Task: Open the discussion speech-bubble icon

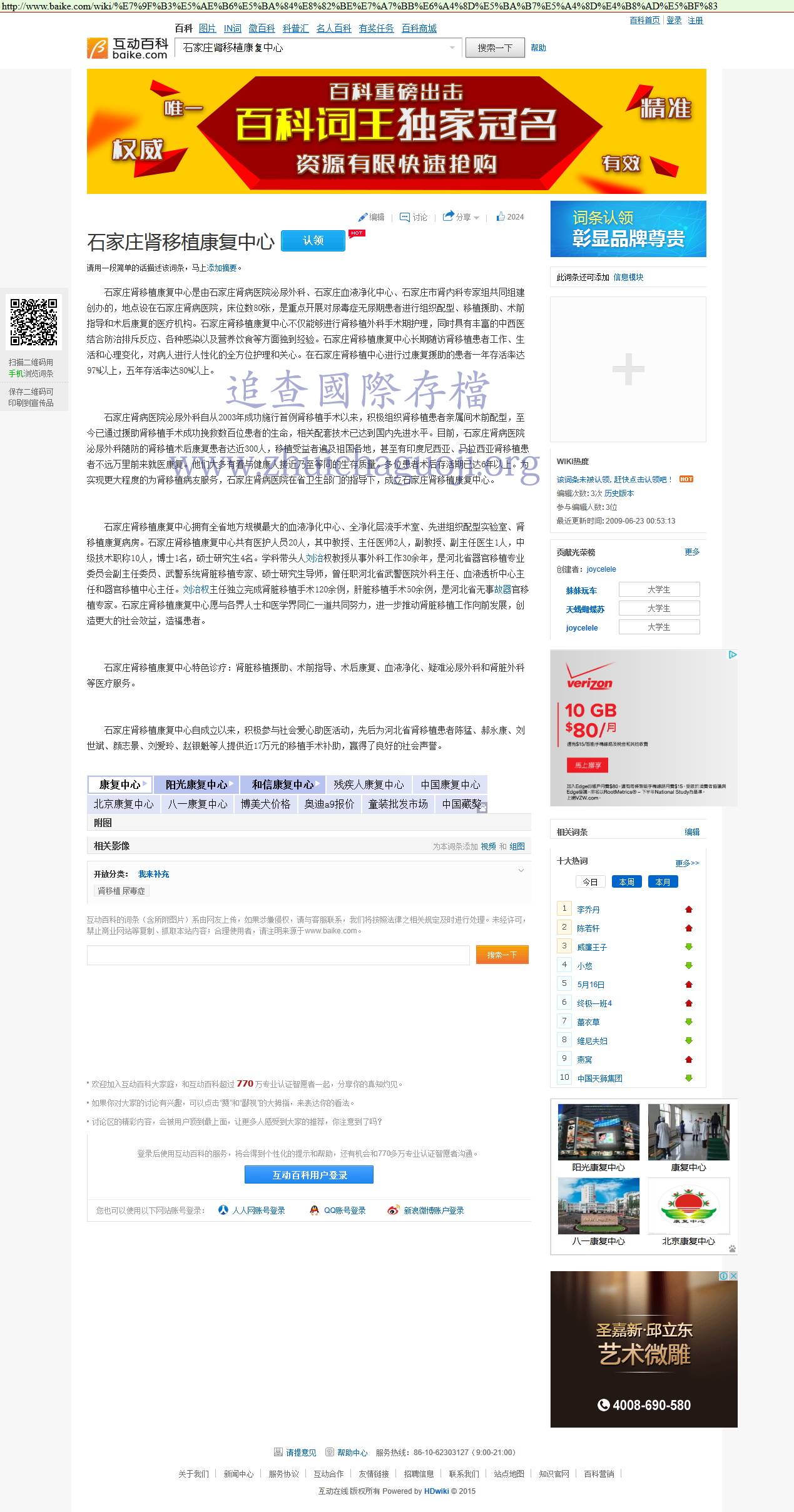Action: point(405,217)
